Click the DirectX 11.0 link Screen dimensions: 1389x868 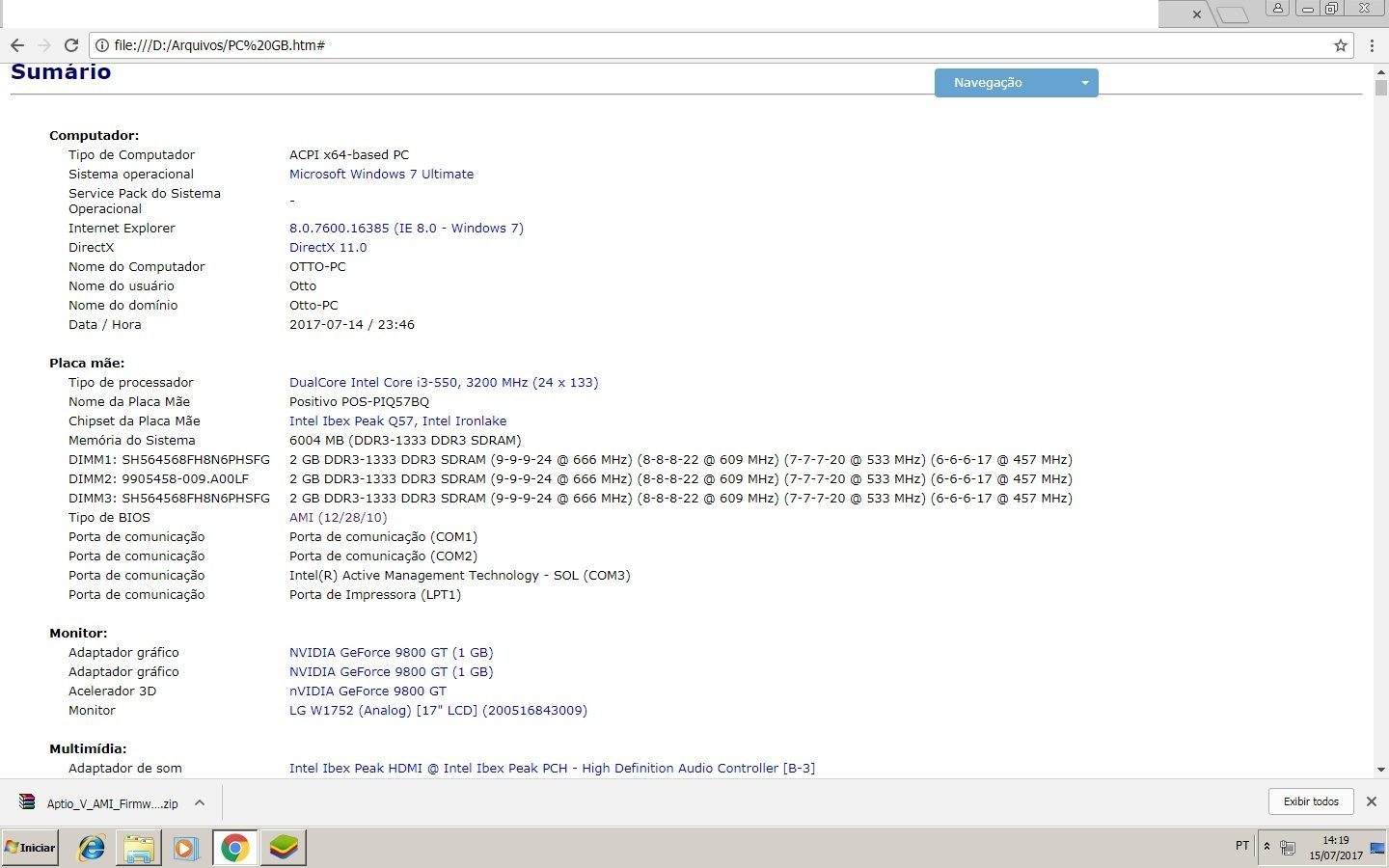tap(328, 248)
